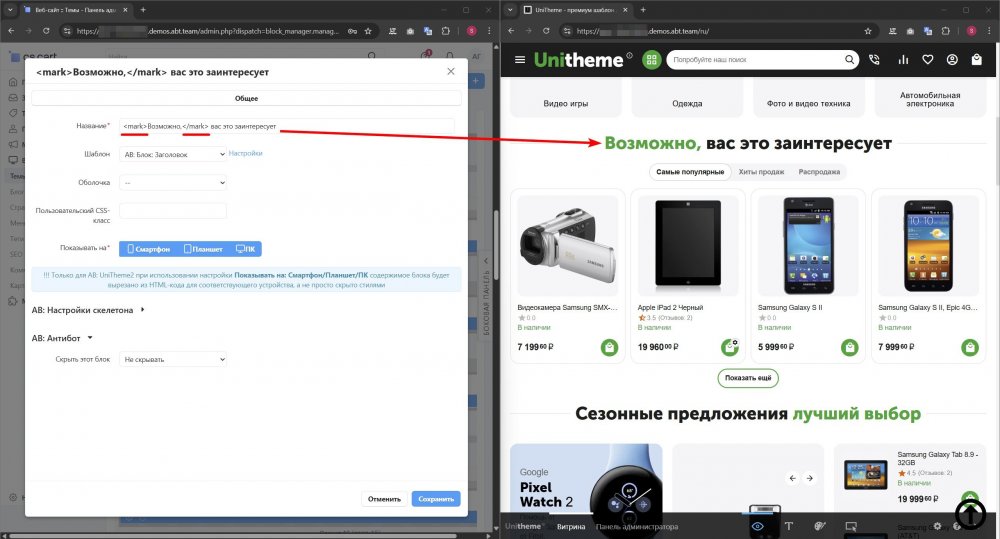Open the product comparison chart icon

(x=904, y=60)
